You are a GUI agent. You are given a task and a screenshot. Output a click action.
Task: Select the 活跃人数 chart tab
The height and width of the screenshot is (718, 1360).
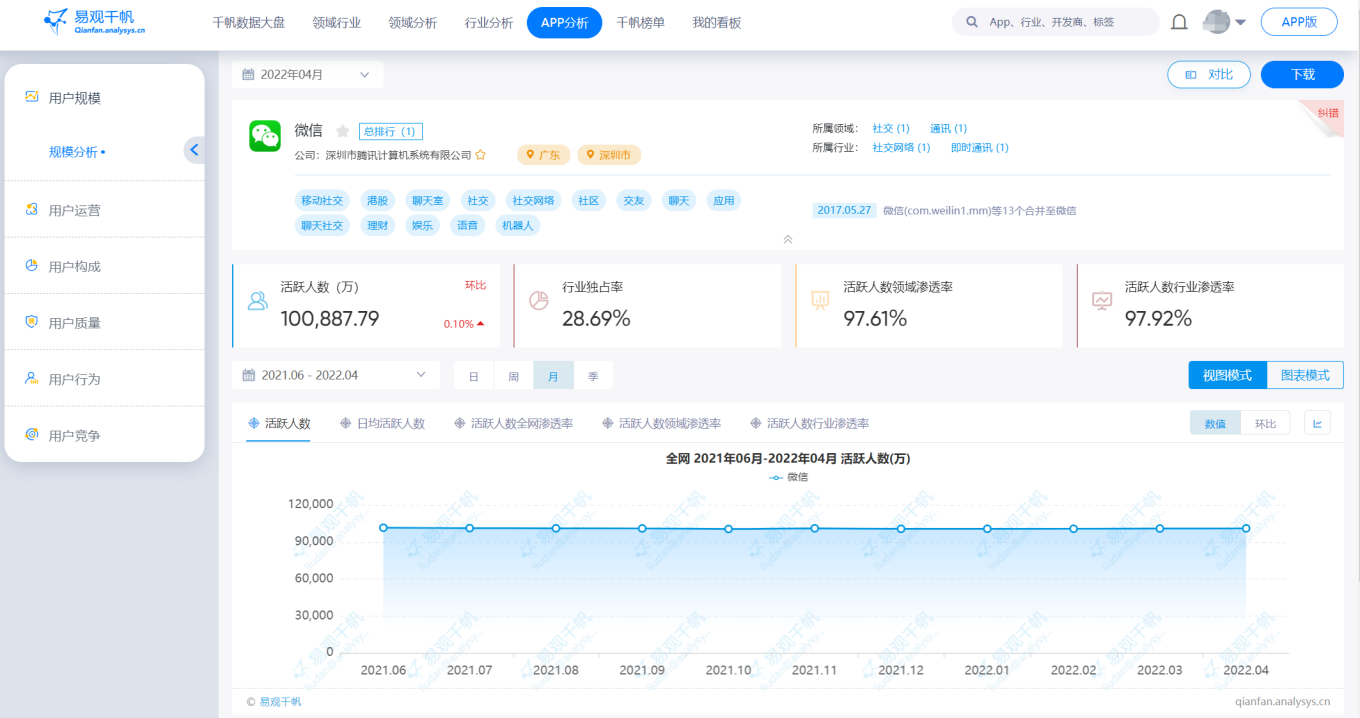click(x=279, y=423)
